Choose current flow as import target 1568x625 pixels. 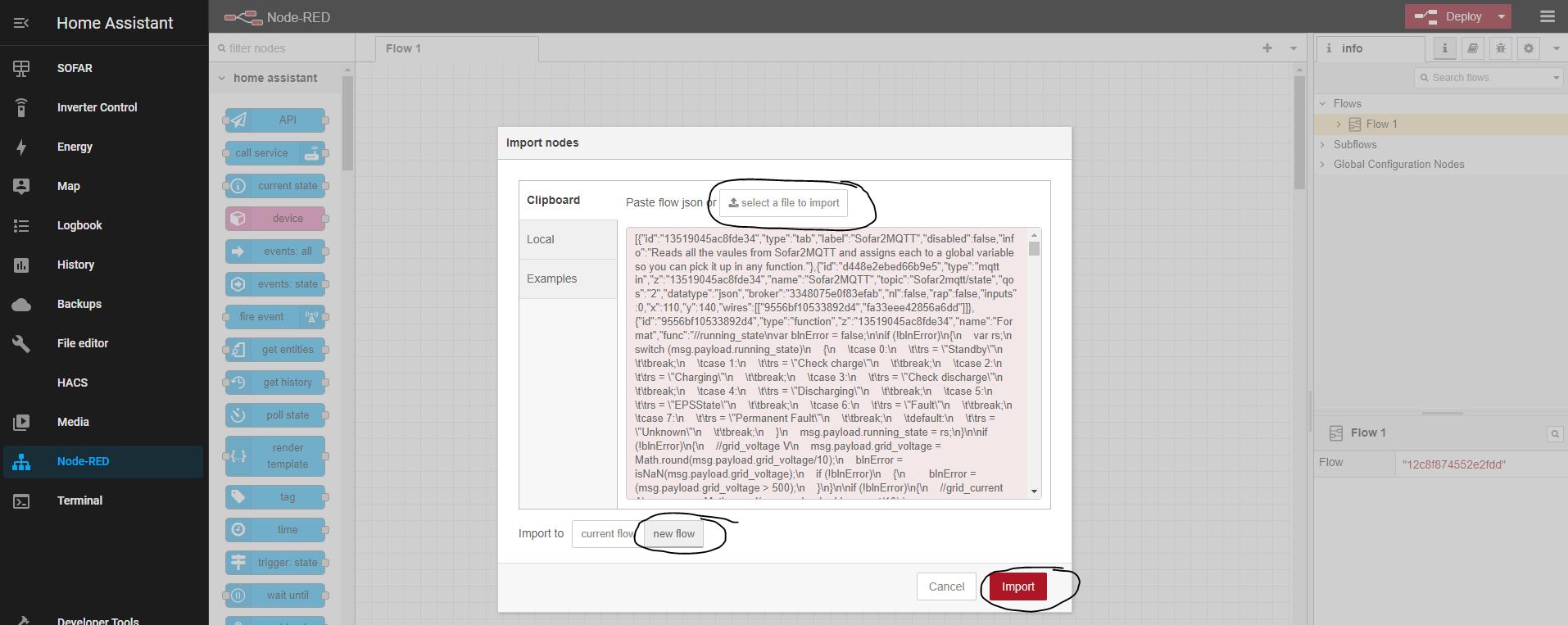click(x=607, y=534)
